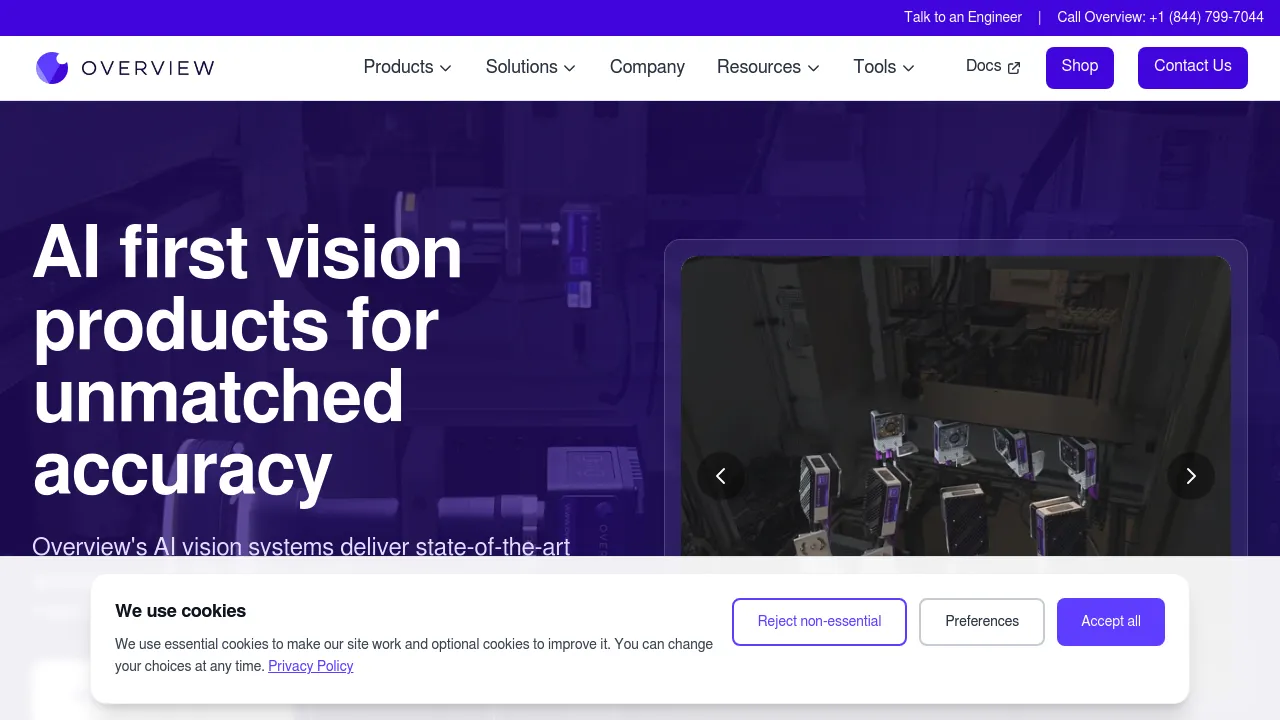Screen dimensions: 1280x720
Task: Open Docs external link icon
Action: (1014, 68)
